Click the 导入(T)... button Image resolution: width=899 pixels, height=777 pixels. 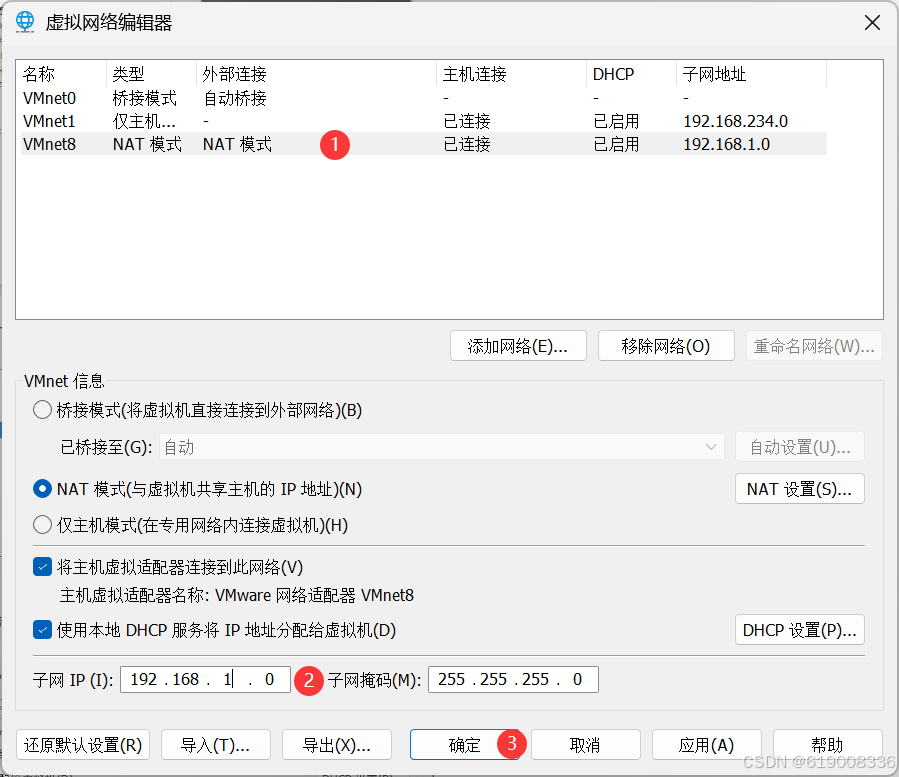(x=216, y=745)
